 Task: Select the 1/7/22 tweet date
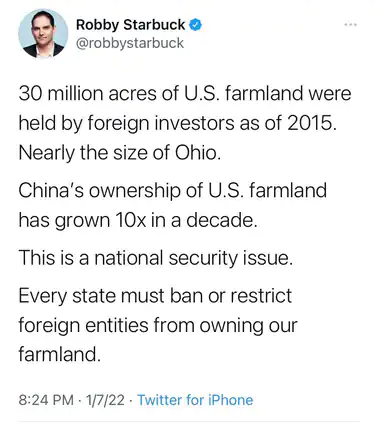105,400
